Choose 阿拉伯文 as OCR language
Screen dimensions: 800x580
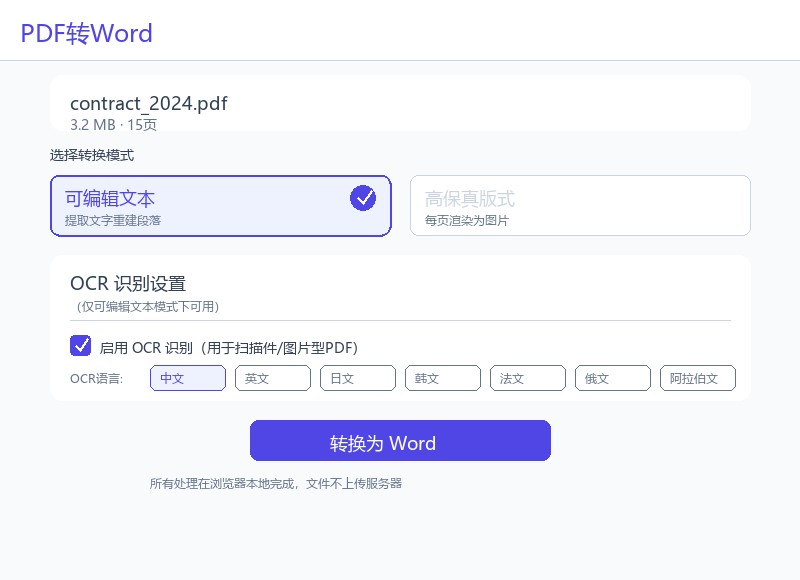(697, 379)
